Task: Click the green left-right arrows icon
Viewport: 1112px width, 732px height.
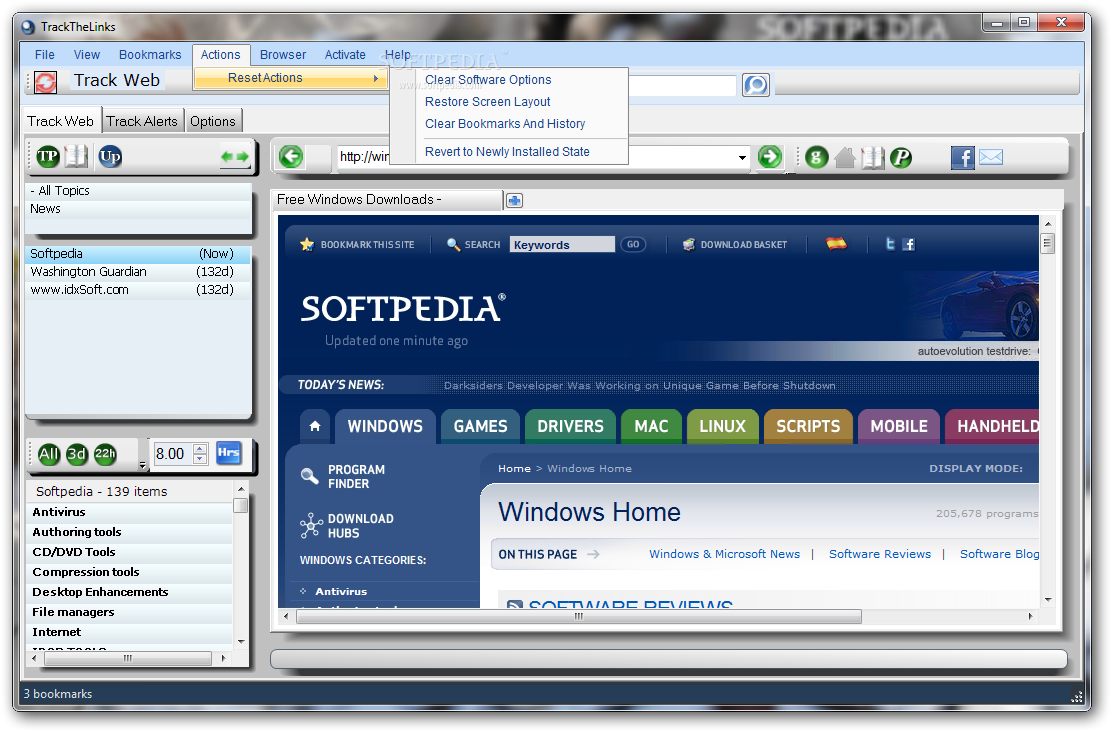Action: click(235, 157)
